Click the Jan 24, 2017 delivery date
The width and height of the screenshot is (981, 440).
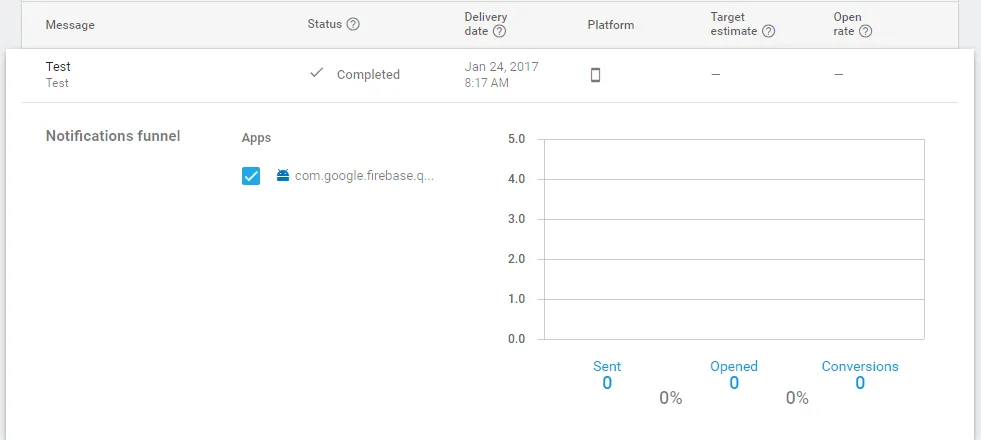coord(502,67)
